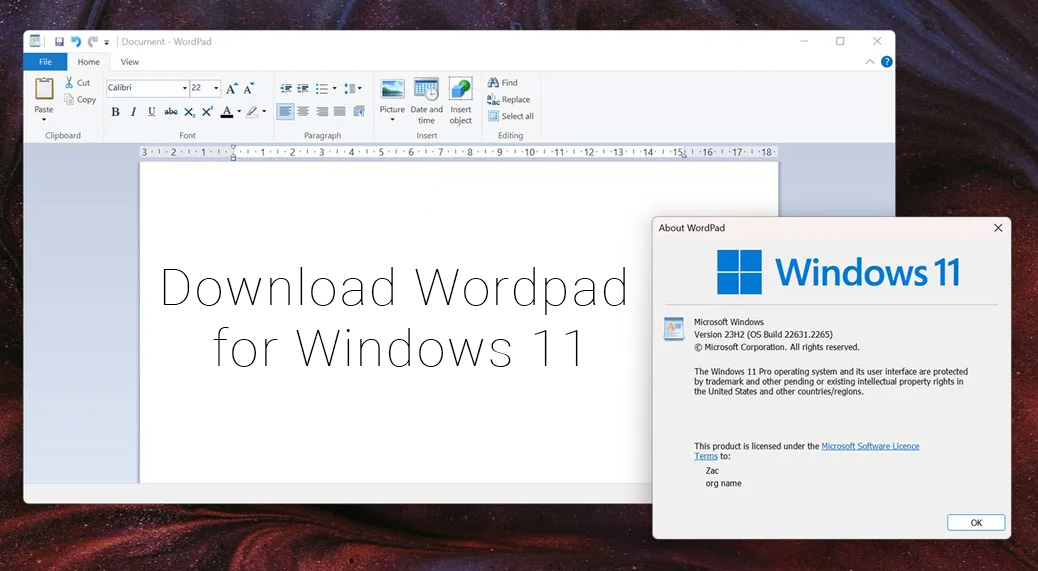Expand the bullet list style dropdown
The width and height of the screenshot is (1038, 571).
334,88
